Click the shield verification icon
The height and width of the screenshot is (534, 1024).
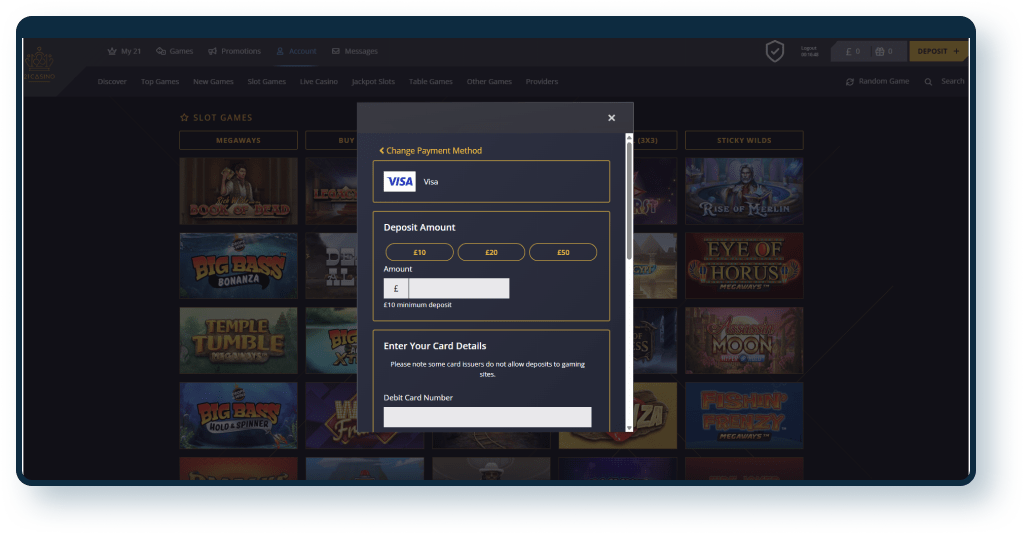[x=775, y=51]
